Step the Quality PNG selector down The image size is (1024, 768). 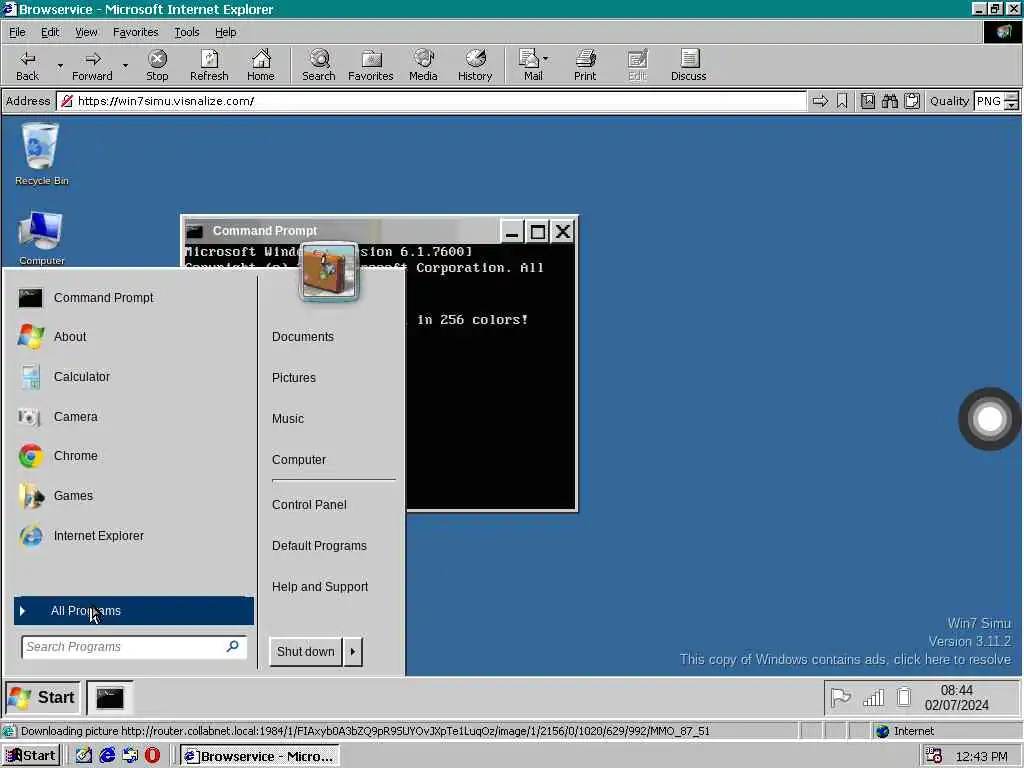(1012, 105)
